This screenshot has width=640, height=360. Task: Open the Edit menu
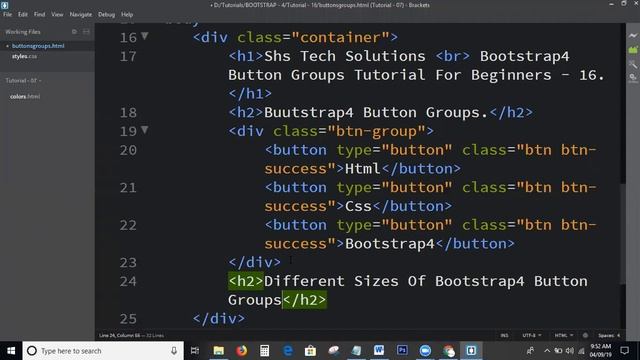click(x=22, y=14)
